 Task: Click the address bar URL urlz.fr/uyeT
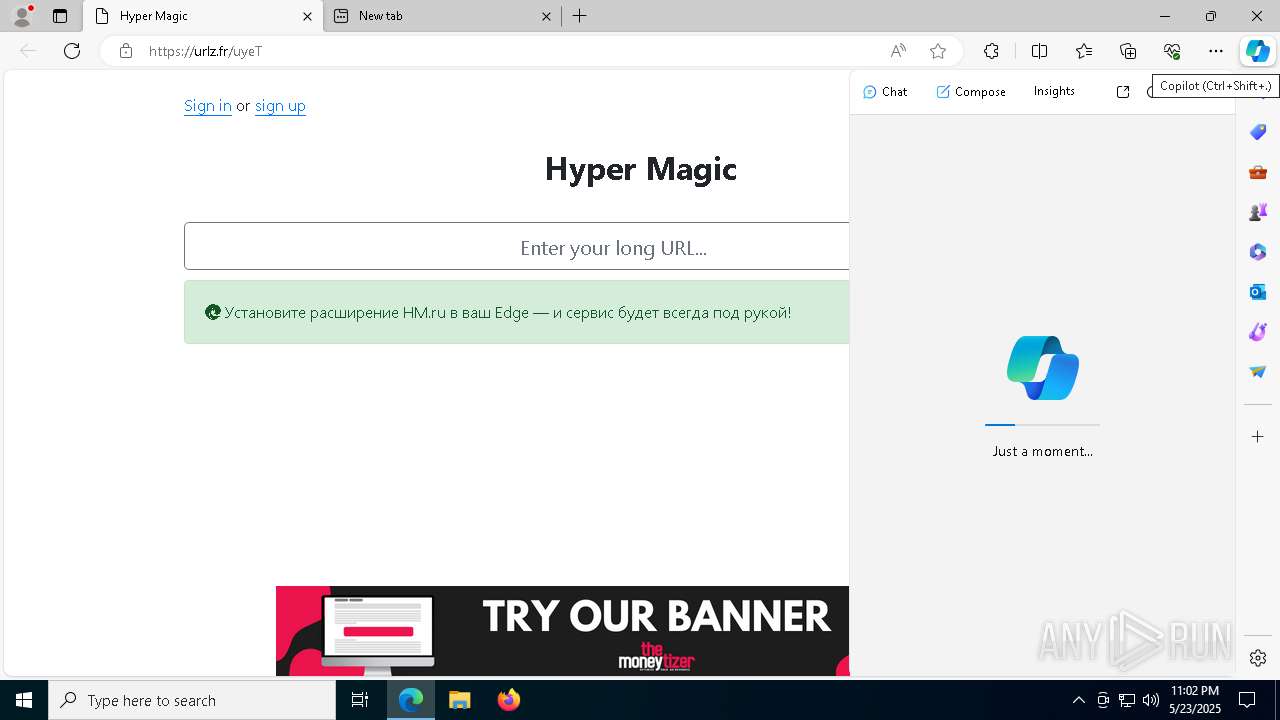205,51
